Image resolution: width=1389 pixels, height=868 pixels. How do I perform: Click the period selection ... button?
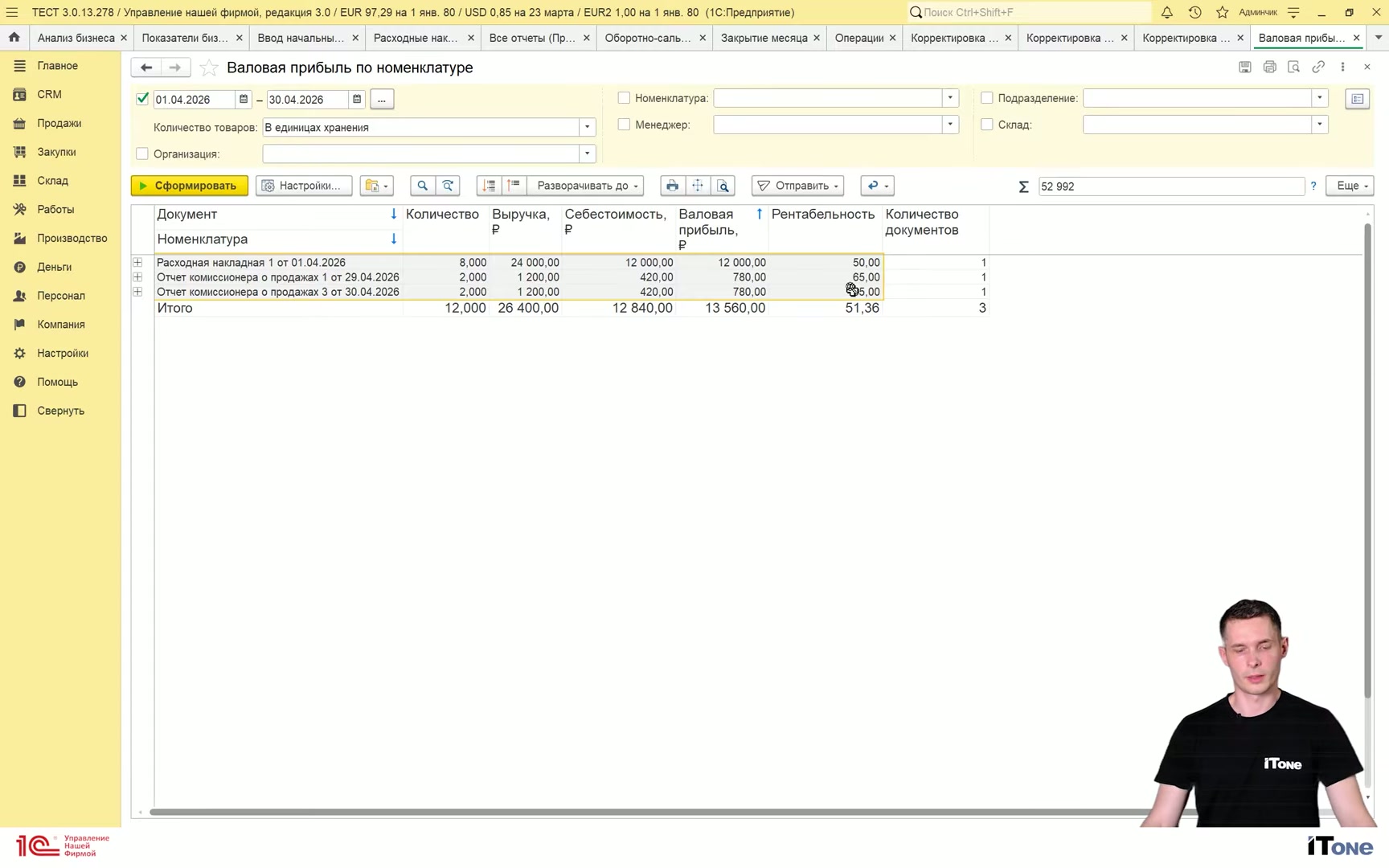click(382, 100)
